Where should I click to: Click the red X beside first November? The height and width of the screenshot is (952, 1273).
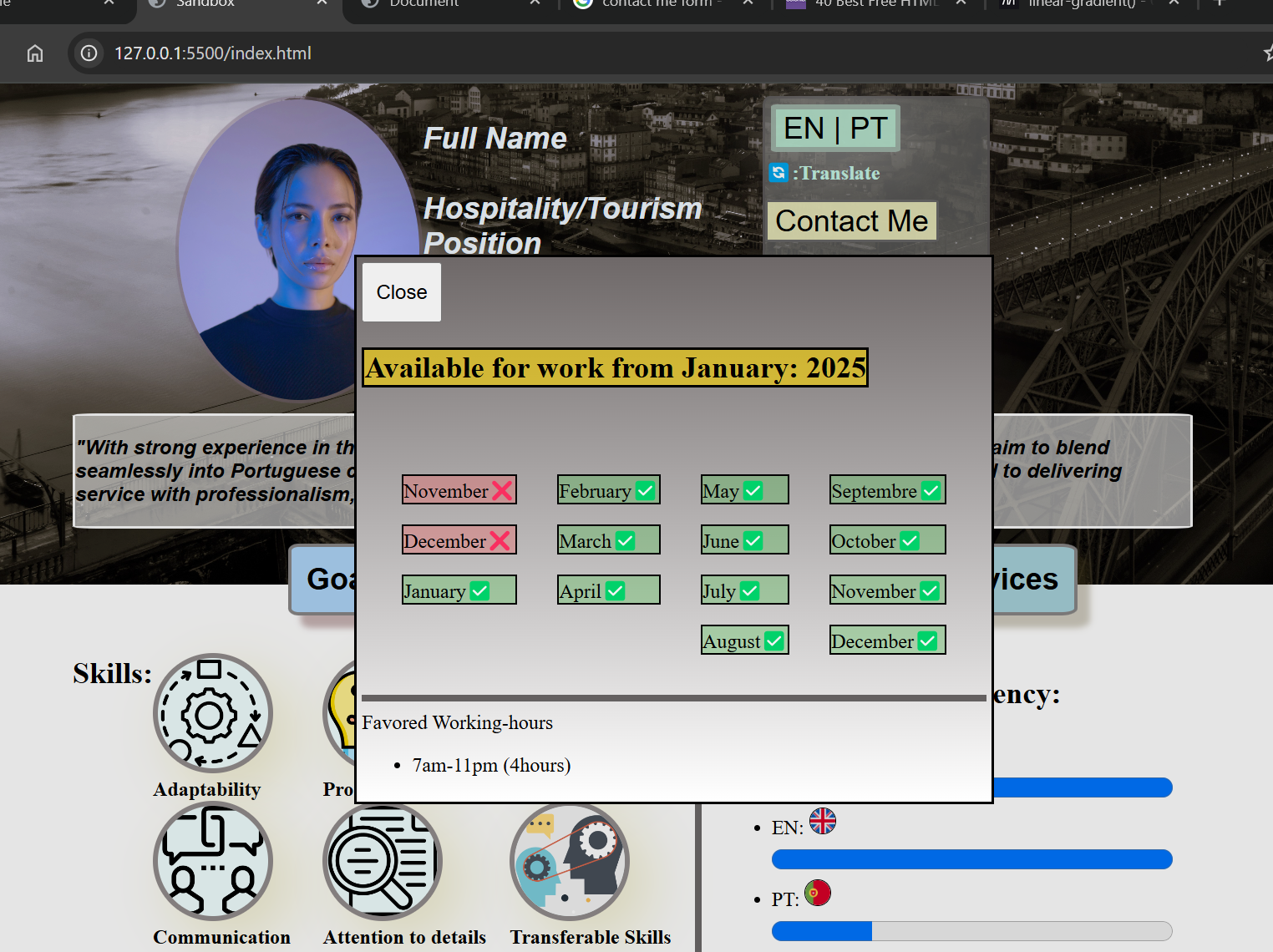502,490
